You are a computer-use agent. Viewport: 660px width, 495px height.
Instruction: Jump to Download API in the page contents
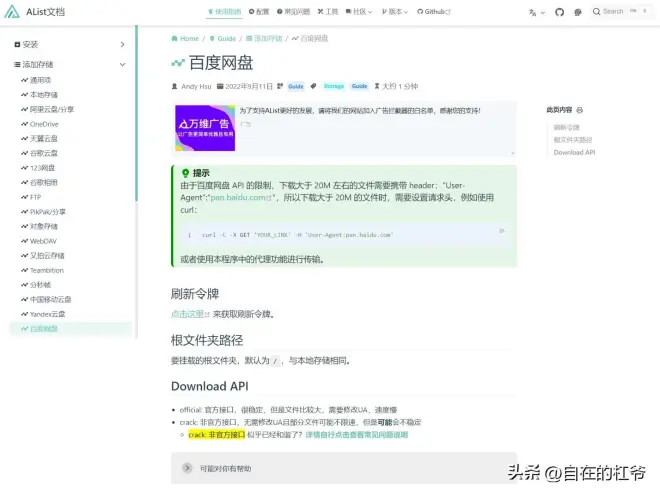click(575, 152)
